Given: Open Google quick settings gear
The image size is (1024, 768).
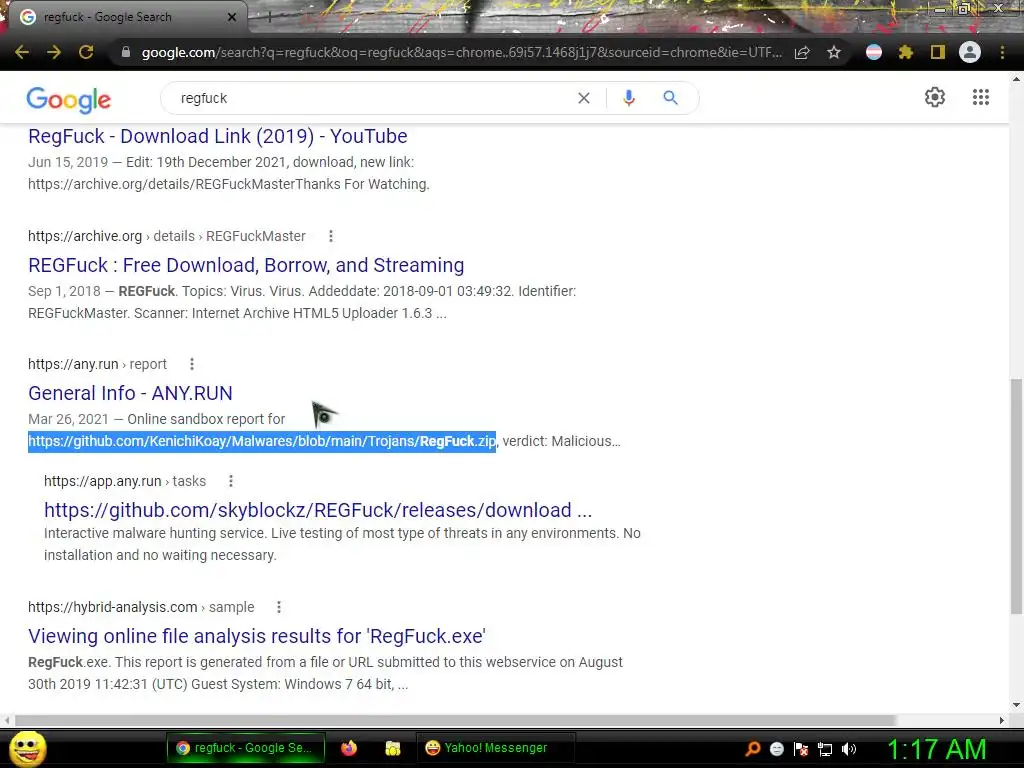Looking at the screenshot, I should click(x=935, y=97).
